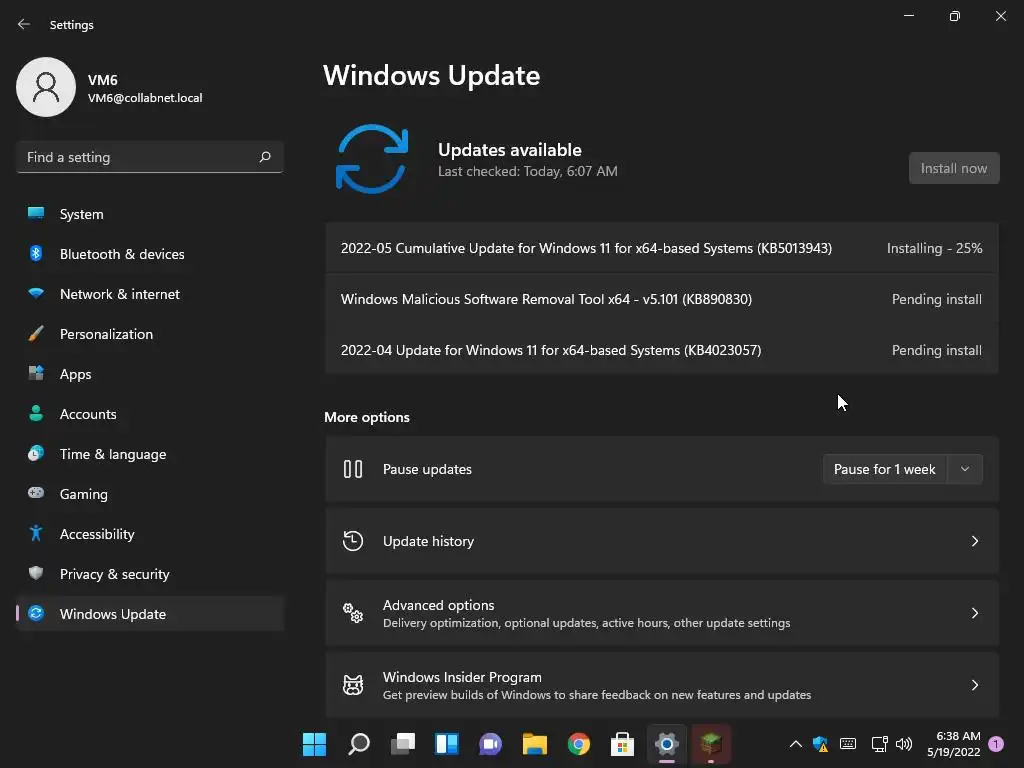Click the touch keyboard tray icon

pyautogui.click(x=848, y=744)
